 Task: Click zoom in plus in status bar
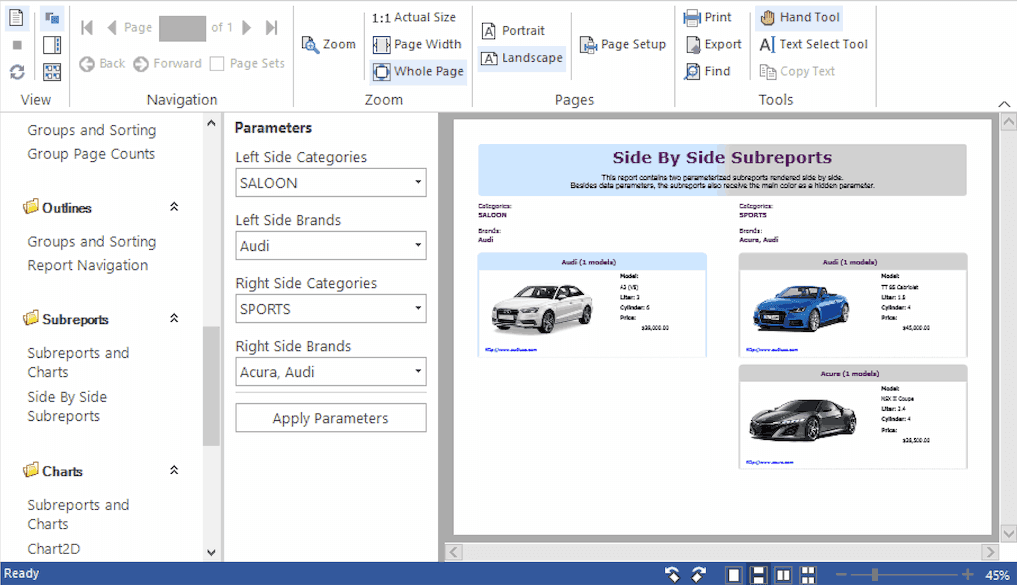pos(968,575)
